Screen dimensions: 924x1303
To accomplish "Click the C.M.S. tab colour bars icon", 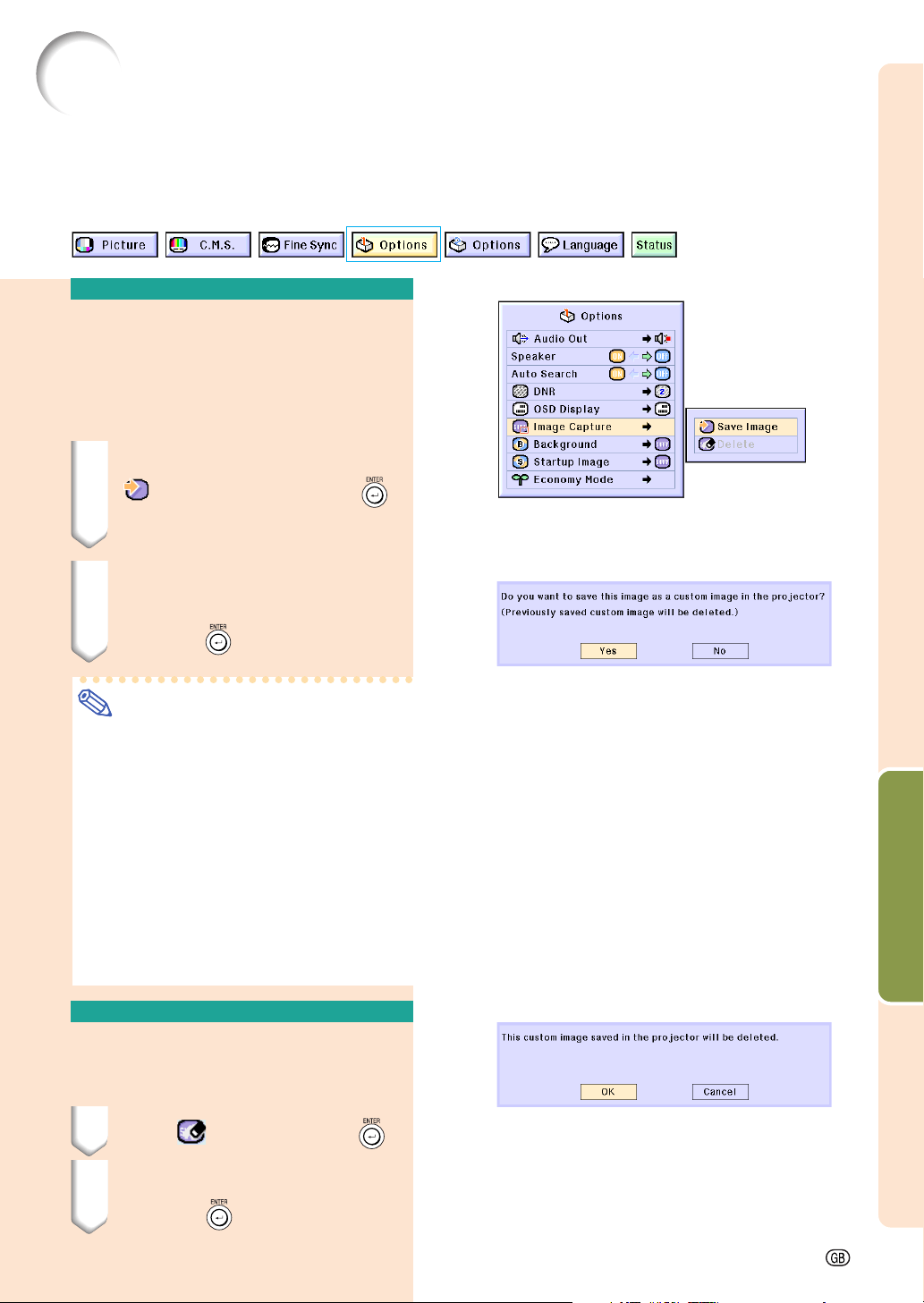I will [x=178, y=245].
